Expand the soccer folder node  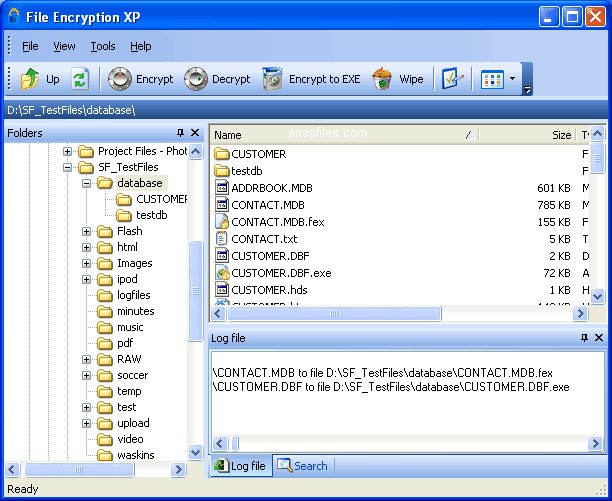pyautogui.click(x=86, y=375)
